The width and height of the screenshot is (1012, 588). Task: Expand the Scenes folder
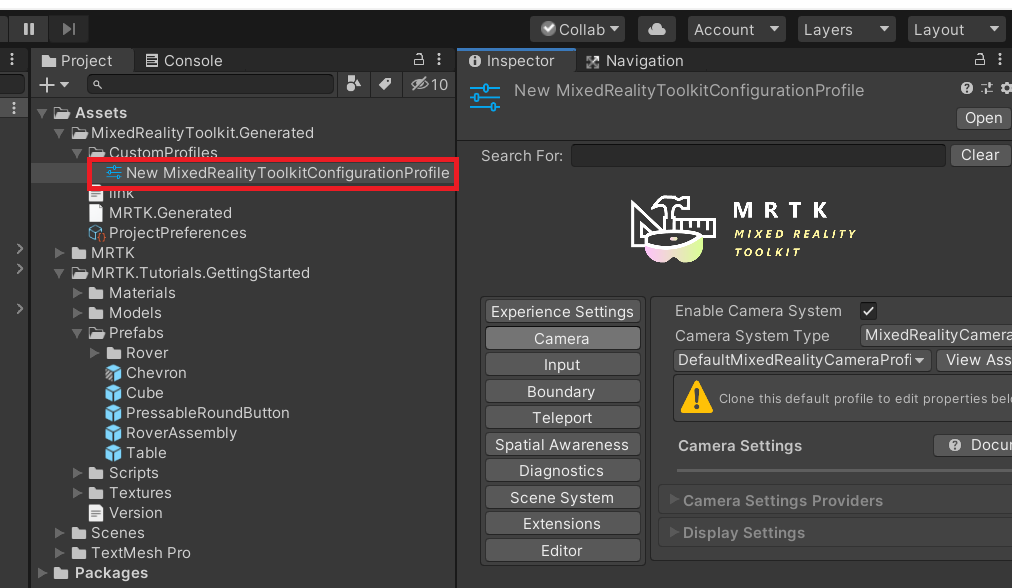point(59,533)
